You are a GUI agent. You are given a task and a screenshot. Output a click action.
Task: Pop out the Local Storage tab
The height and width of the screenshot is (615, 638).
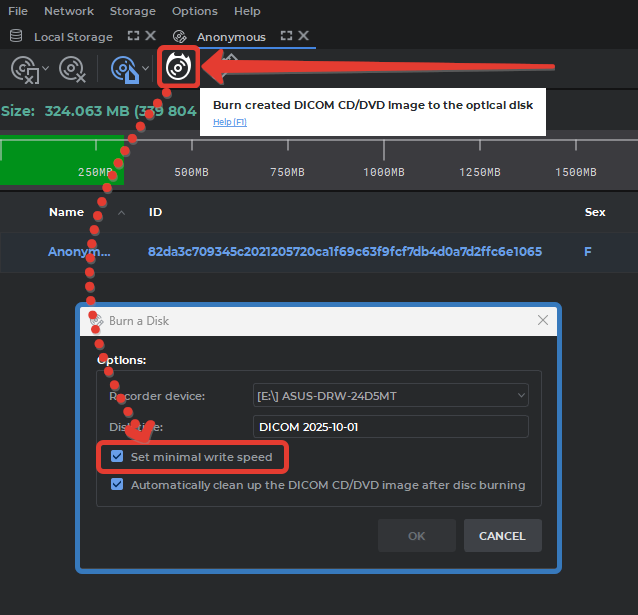coord(131,36)
